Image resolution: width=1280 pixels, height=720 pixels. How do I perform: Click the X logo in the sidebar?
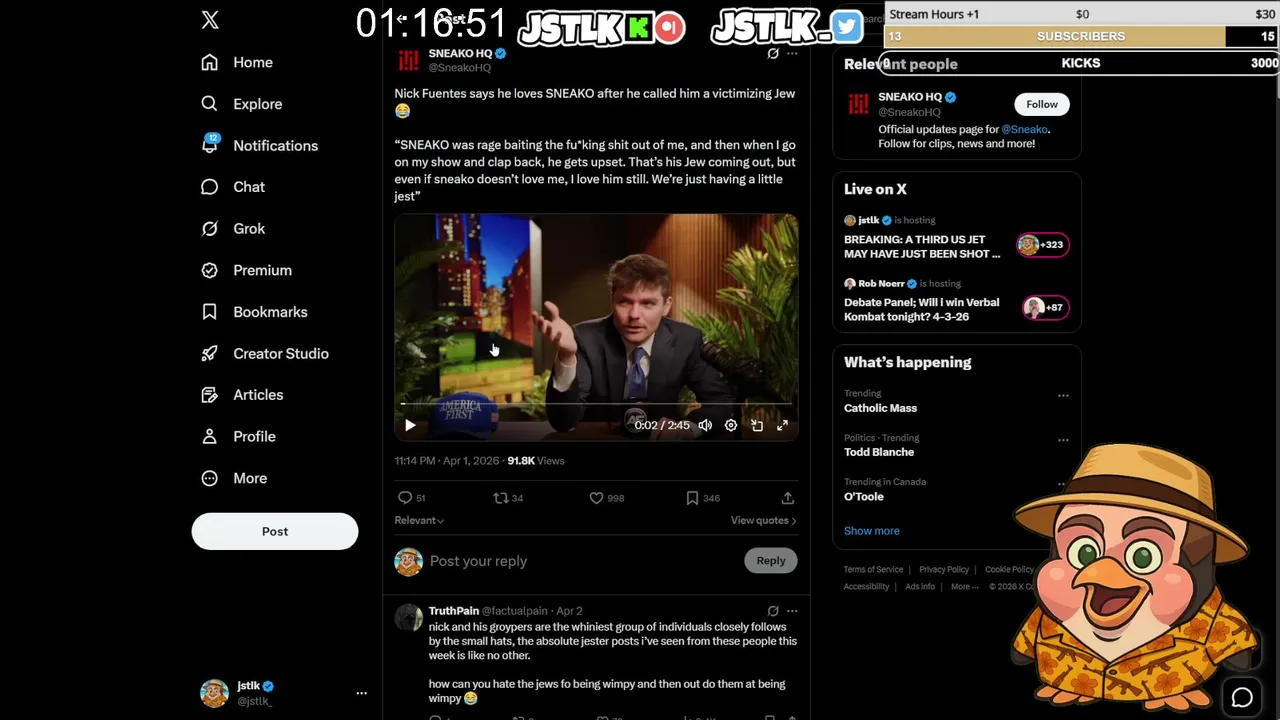coord(210,20)
